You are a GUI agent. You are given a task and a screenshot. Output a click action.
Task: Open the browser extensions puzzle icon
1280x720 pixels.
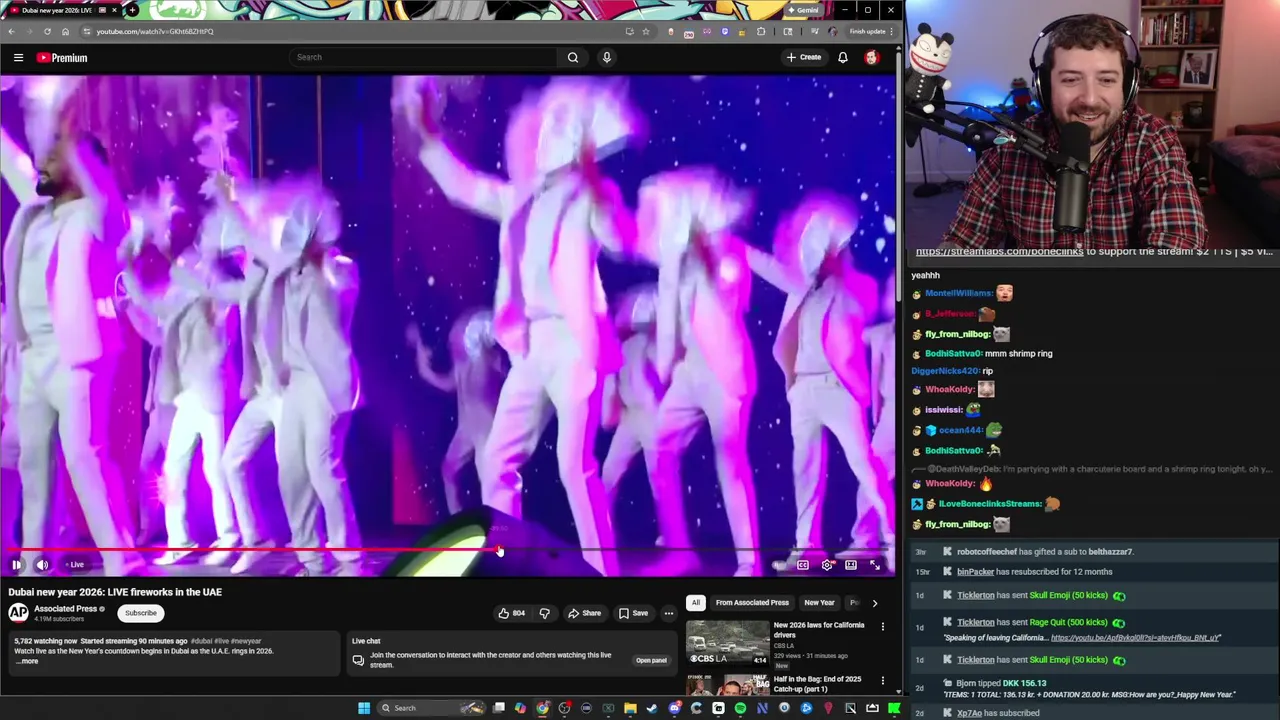coord(761,31)
